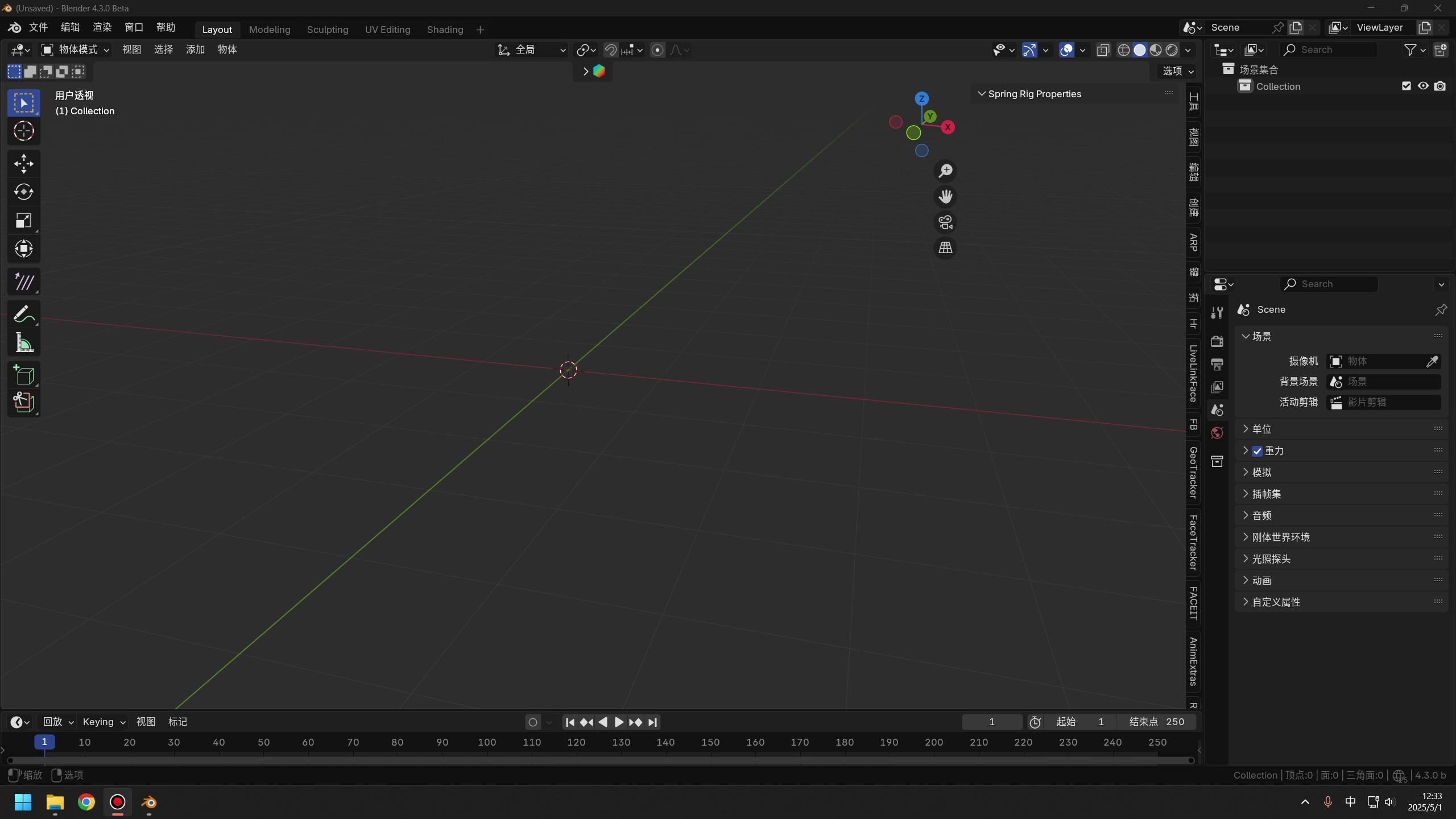The image size is (1456, 819).
Task: Toggle snapping magnet in header
Action: [611, 50]
